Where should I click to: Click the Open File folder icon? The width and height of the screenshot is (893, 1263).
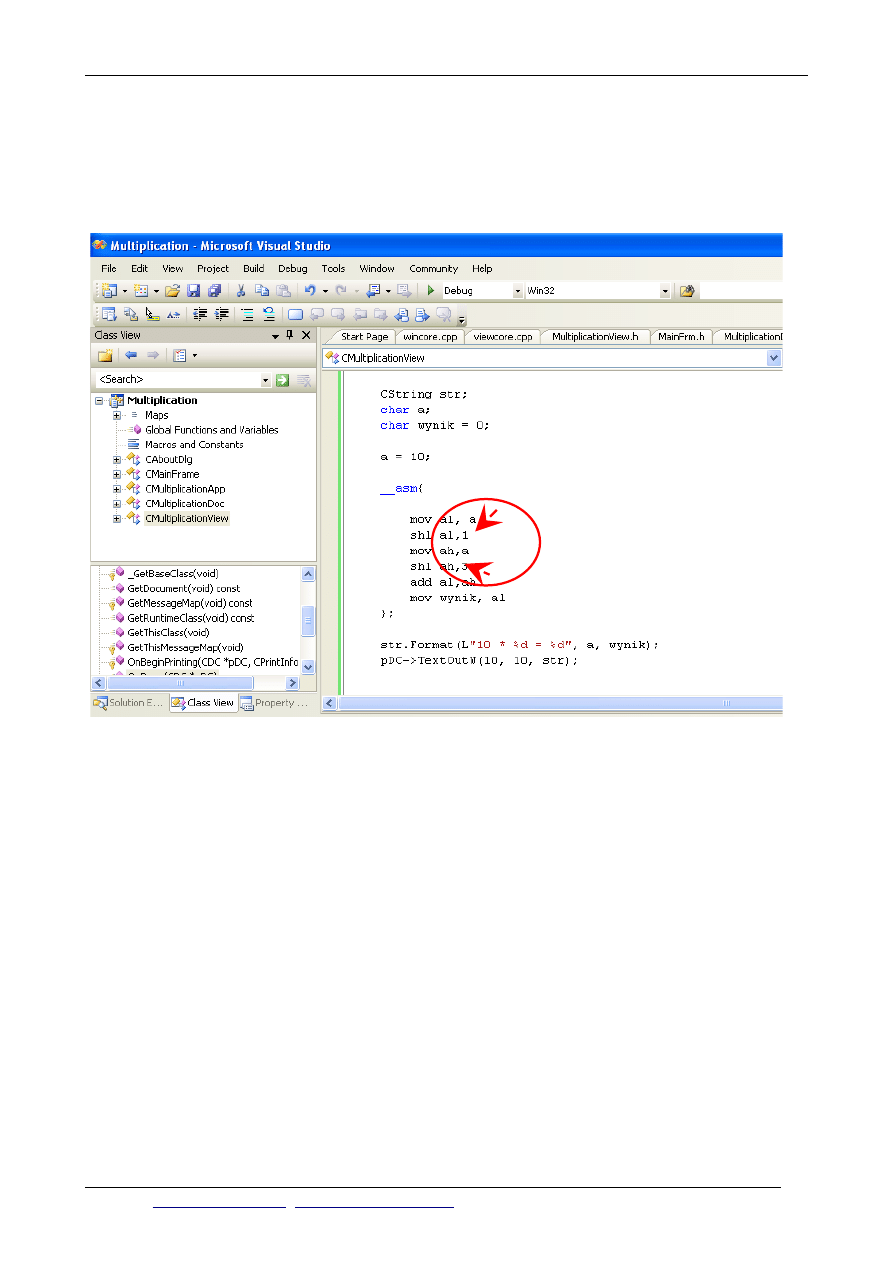172,291
